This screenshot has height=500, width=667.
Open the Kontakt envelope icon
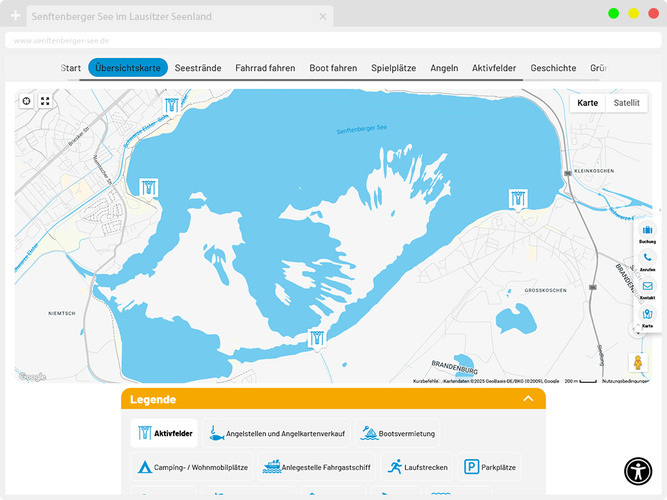tap(647, 286)
